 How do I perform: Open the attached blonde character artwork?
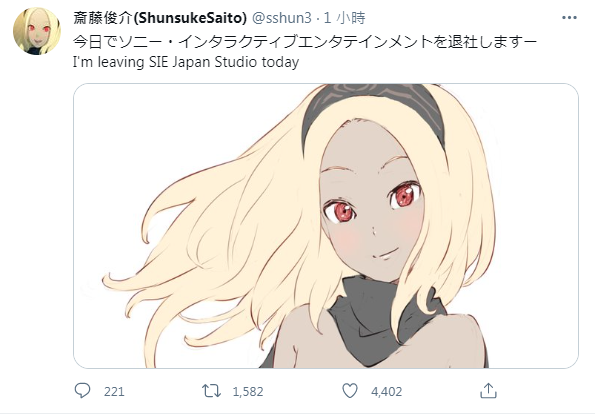tap(326, 226)
